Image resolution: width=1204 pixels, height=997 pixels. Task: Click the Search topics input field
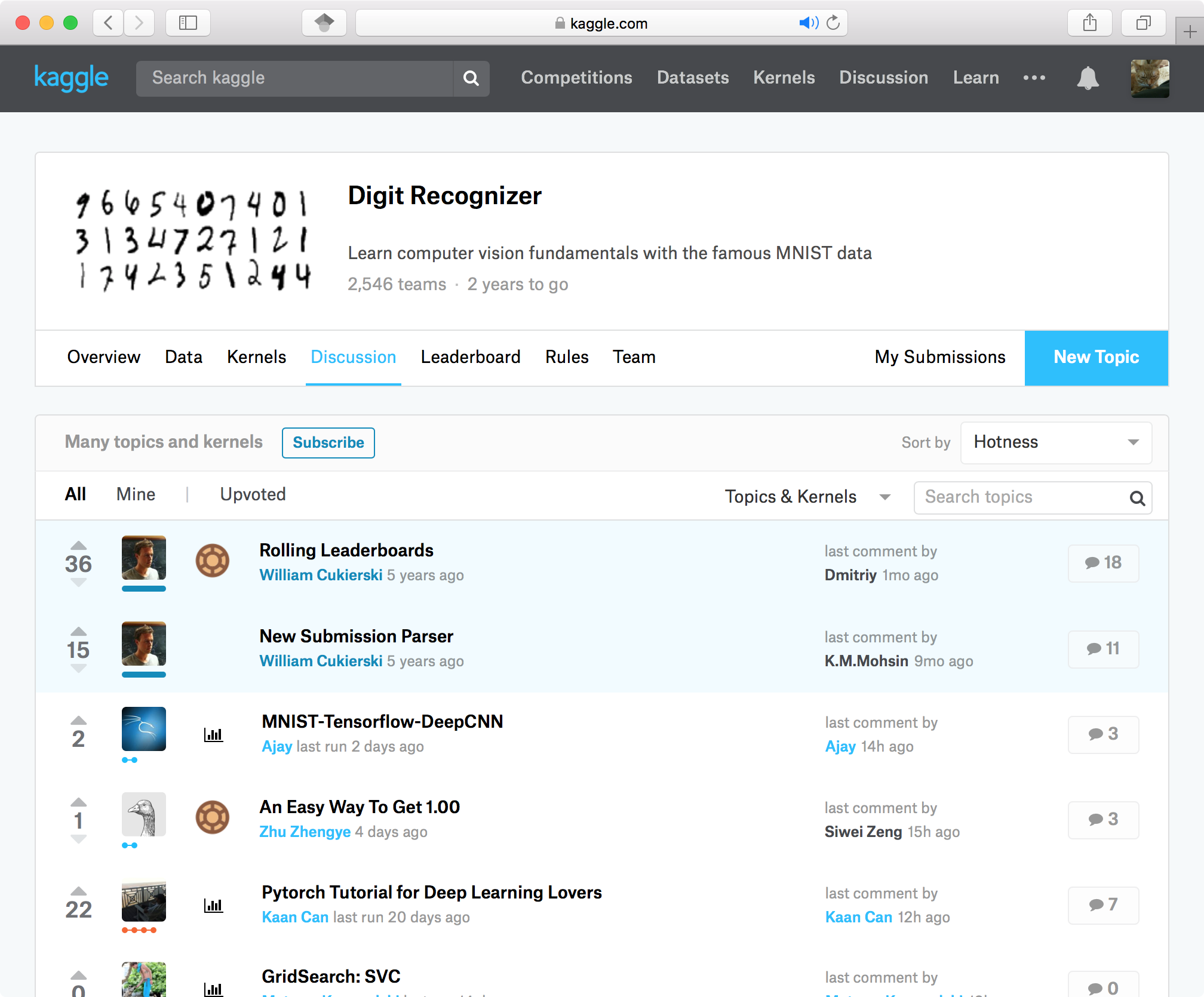tap(1021, 497)
